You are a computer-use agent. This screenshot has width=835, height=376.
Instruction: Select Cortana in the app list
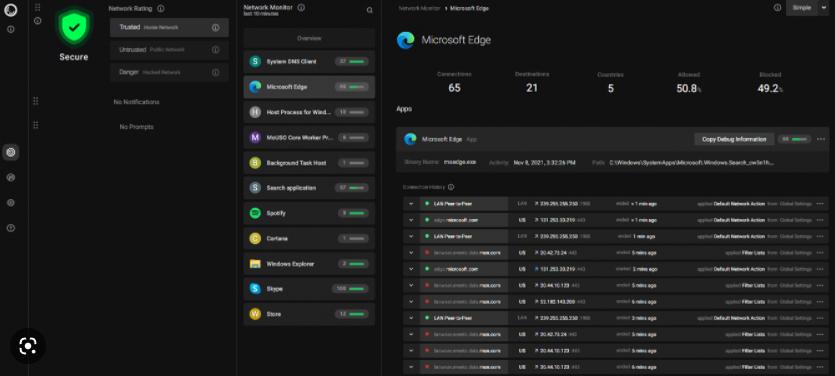309,239
